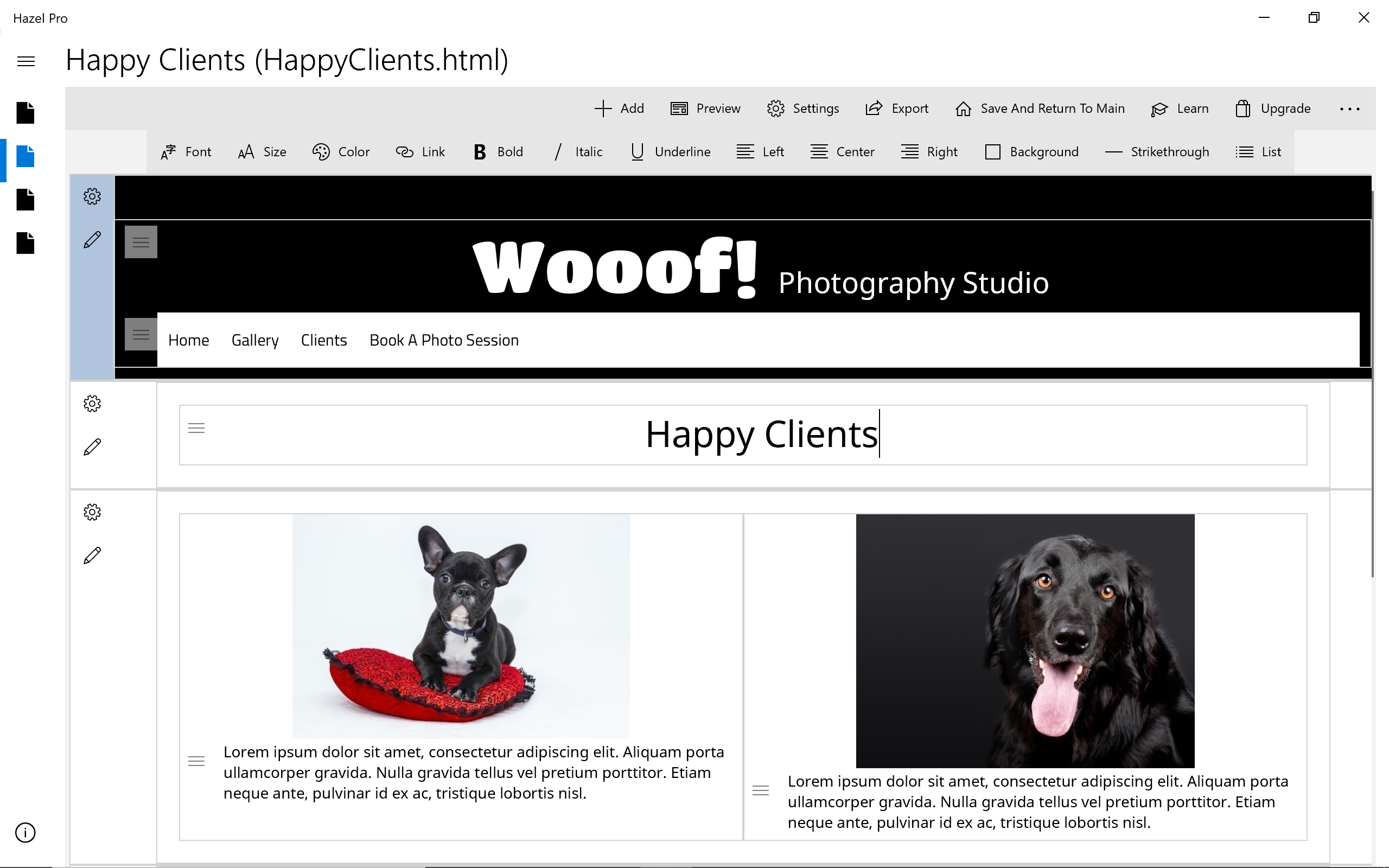Screen dimensions: 1389x868
Task: Click the navigation bar block handle
Action: coord(141,334)
